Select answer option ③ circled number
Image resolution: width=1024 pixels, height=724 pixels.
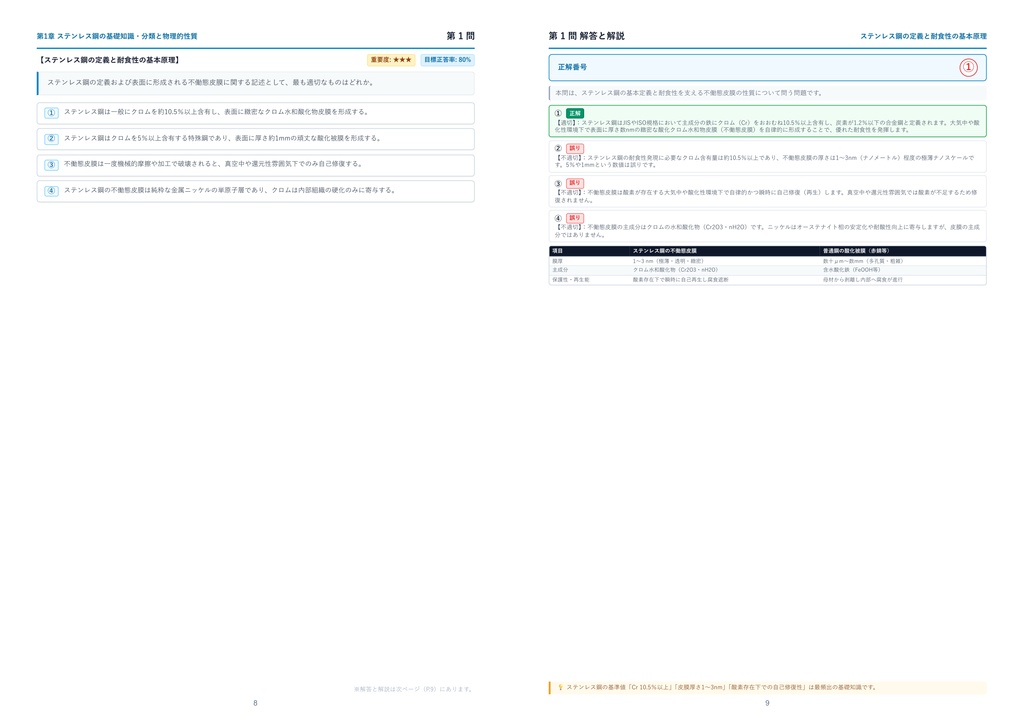[52, 165]
